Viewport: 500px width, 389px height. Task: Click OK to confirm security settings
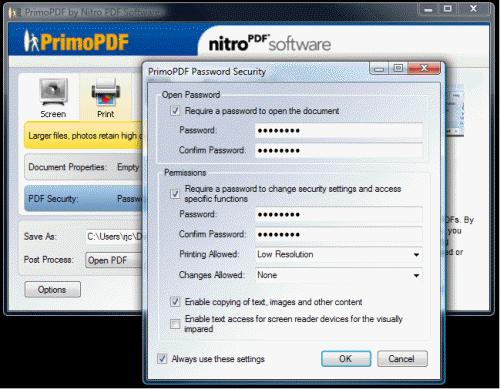coord(346,359)
